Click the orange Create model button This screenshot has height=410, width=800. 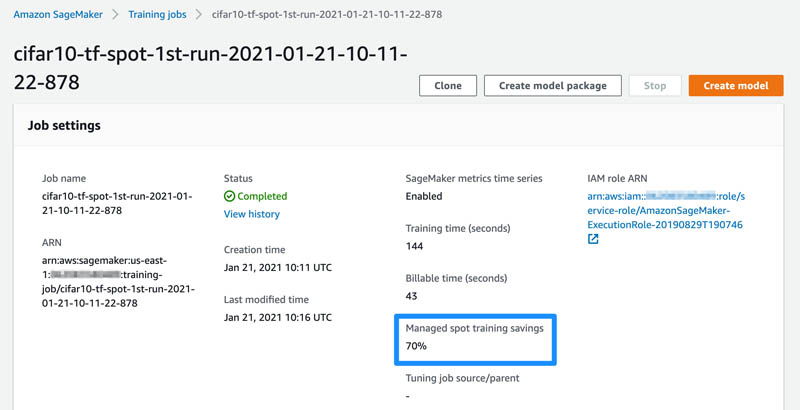(x=736, y=86)
